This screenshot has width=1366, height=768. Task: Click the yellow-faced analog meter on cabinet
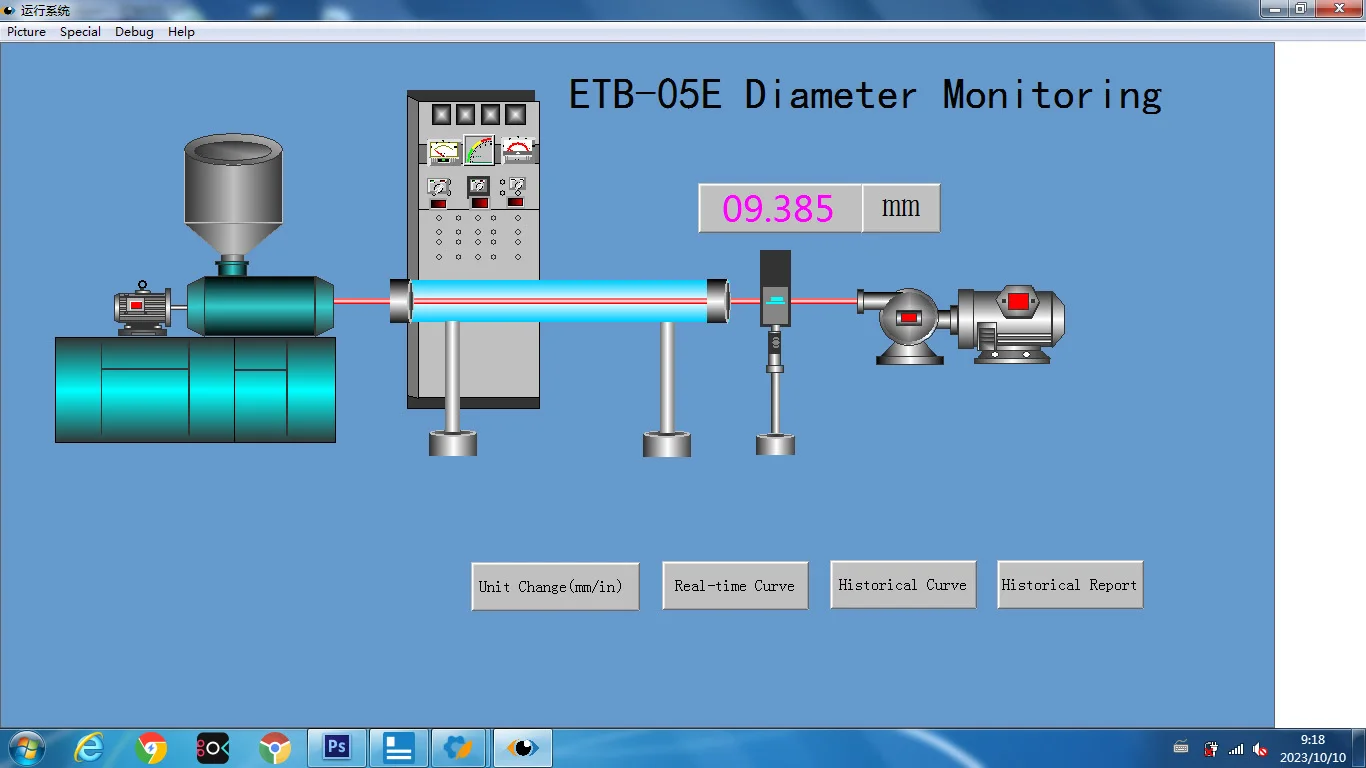[x=445, y=151]
